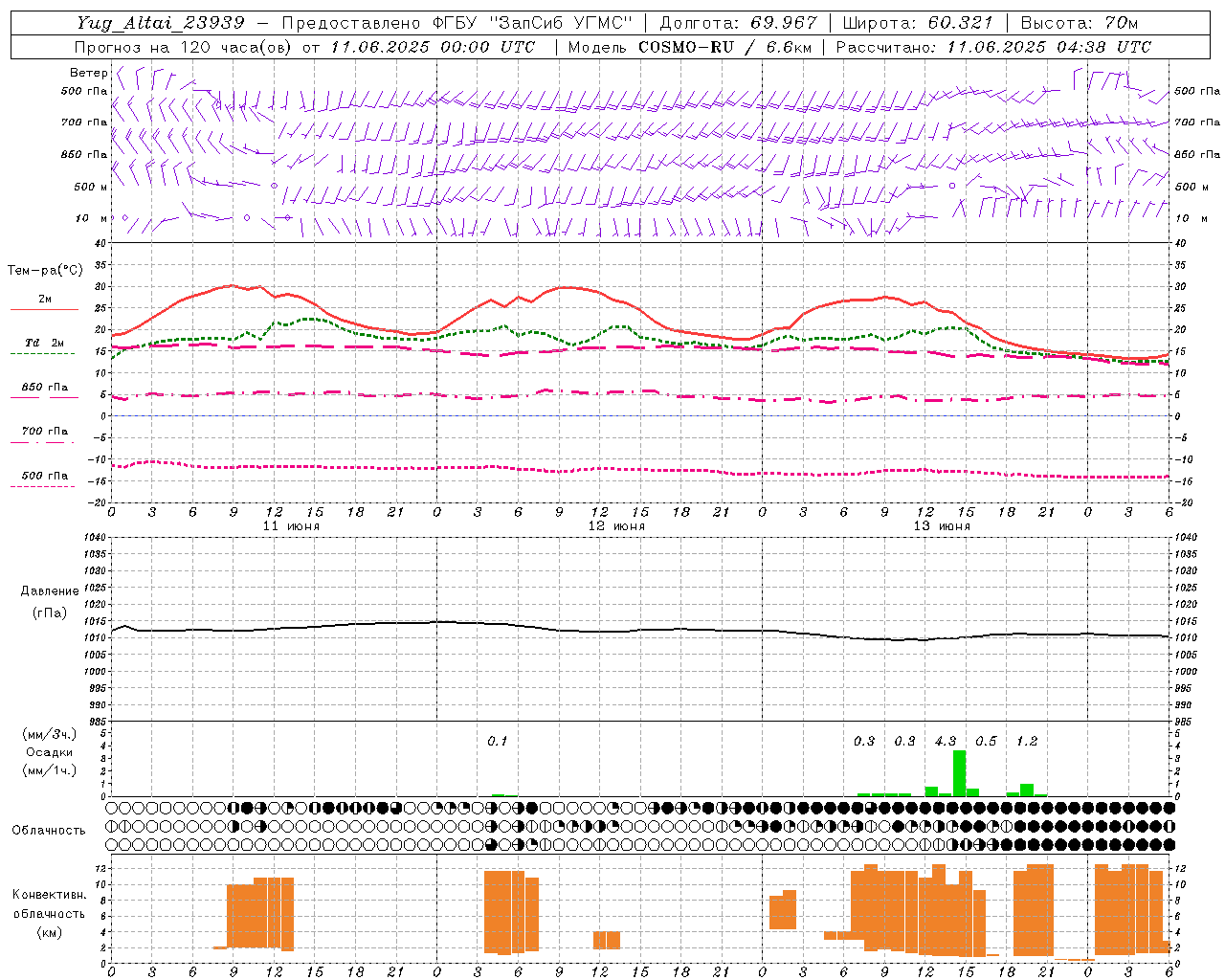1225x980 pixels.
Task: Click the 12 июня date label
Action: (616, 526)
